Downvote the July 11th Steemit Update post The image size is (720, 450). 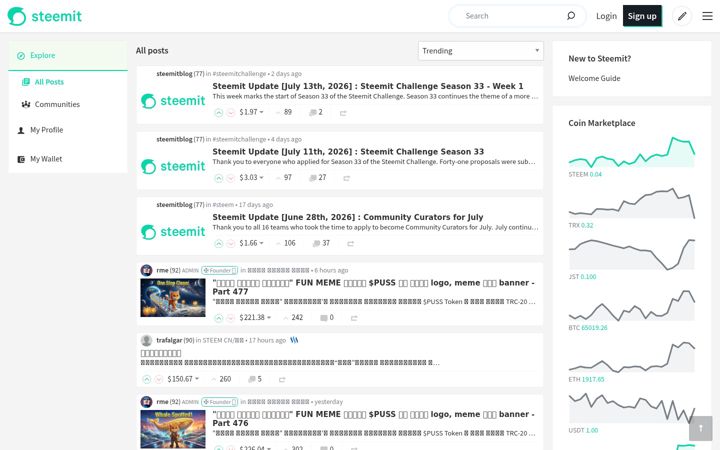[x=231, y=178]
